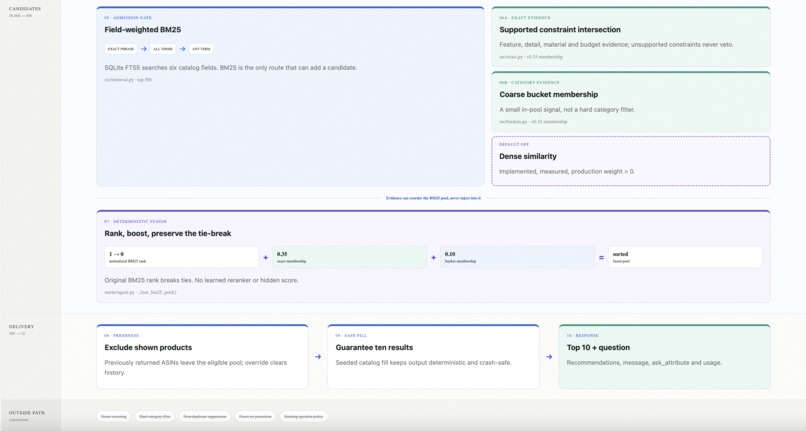Click 'Seeded catalog fill keeps output deterministic' text
806x431 pixels.
pos(424,363)
